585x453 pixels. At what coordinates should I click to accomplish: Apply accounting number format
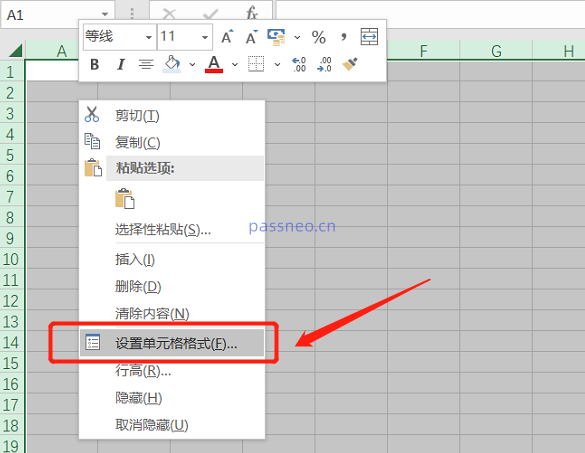click(276, 37)
